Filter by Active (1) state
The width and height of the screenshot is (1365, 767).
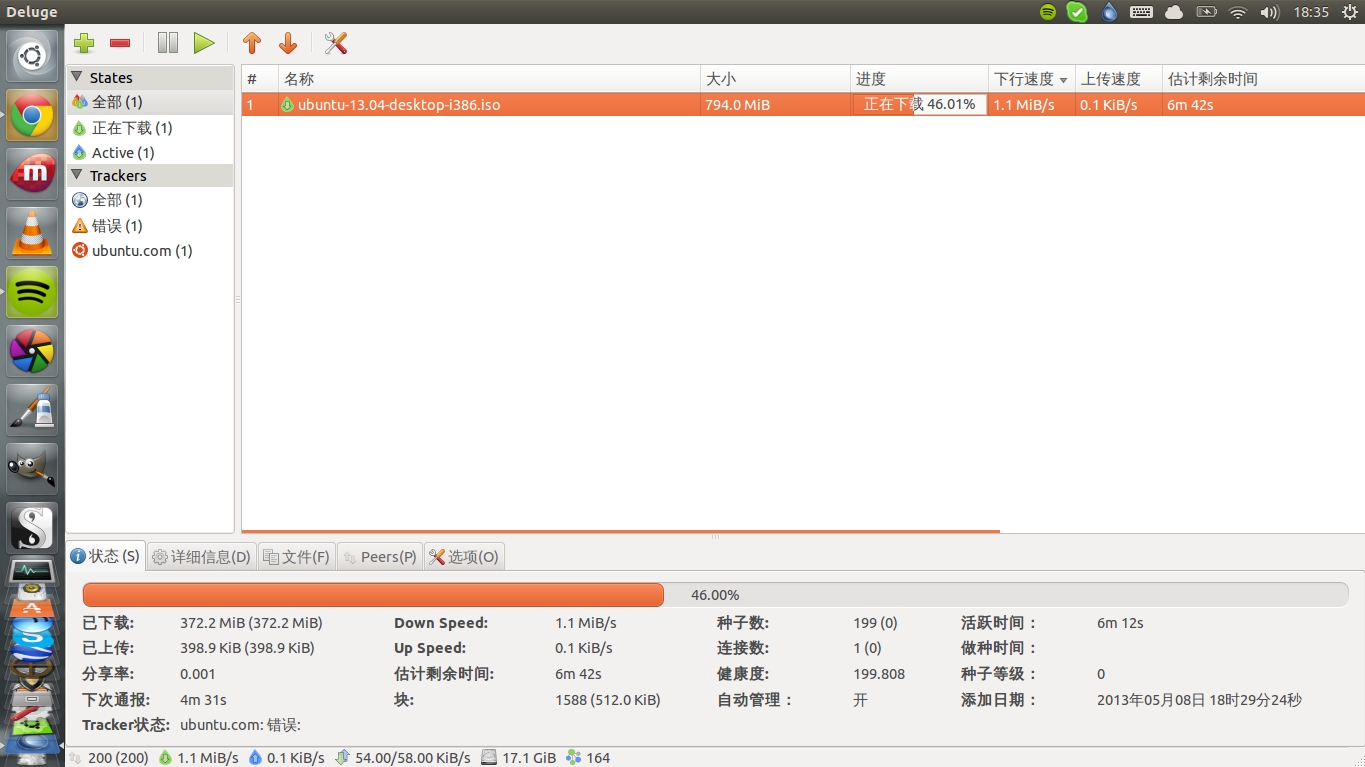pyautogui.click(x=150, y=153)
